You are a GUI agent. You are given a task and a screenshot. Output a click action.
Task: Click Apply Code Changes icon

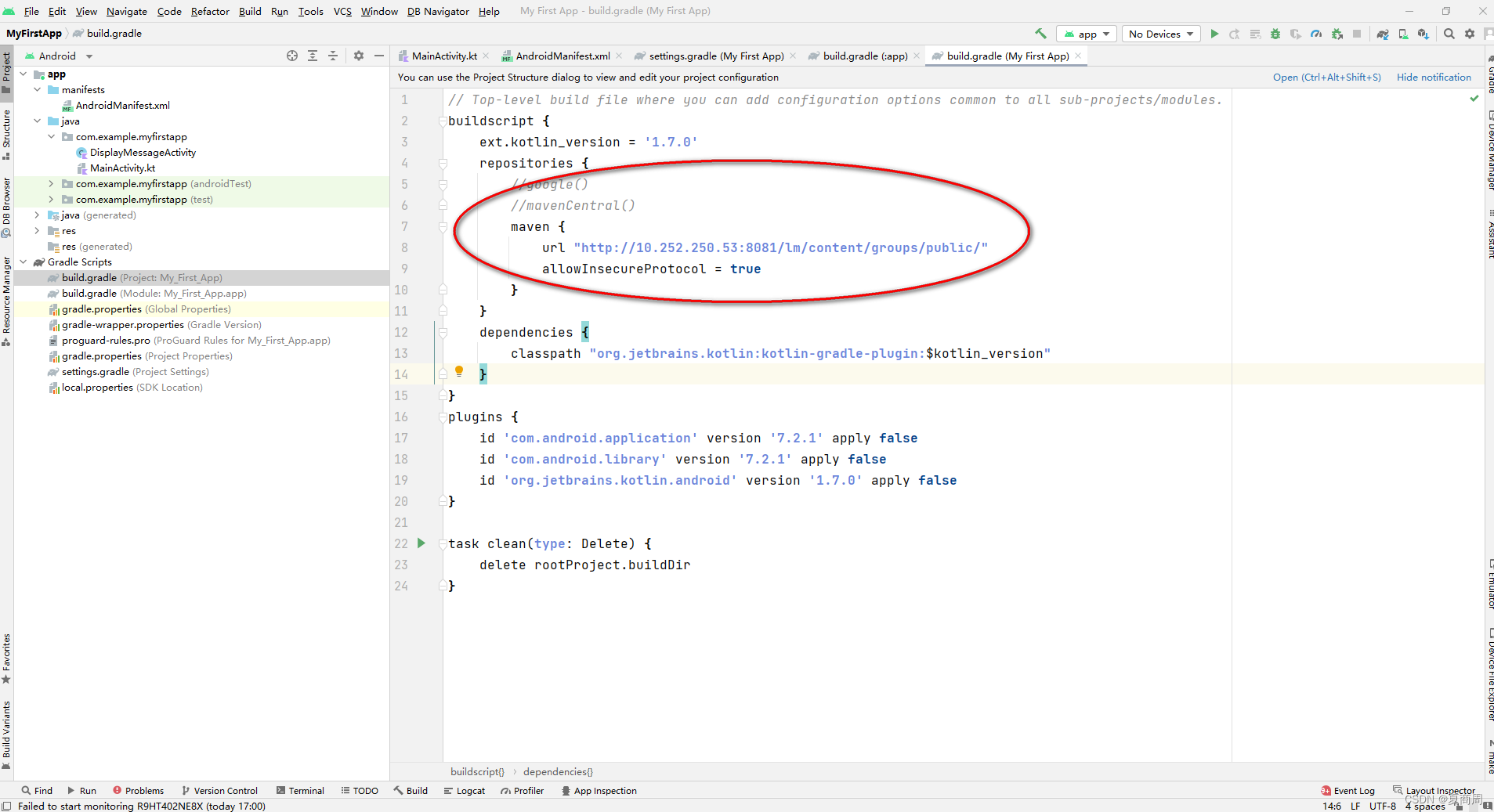(1255, 34)
